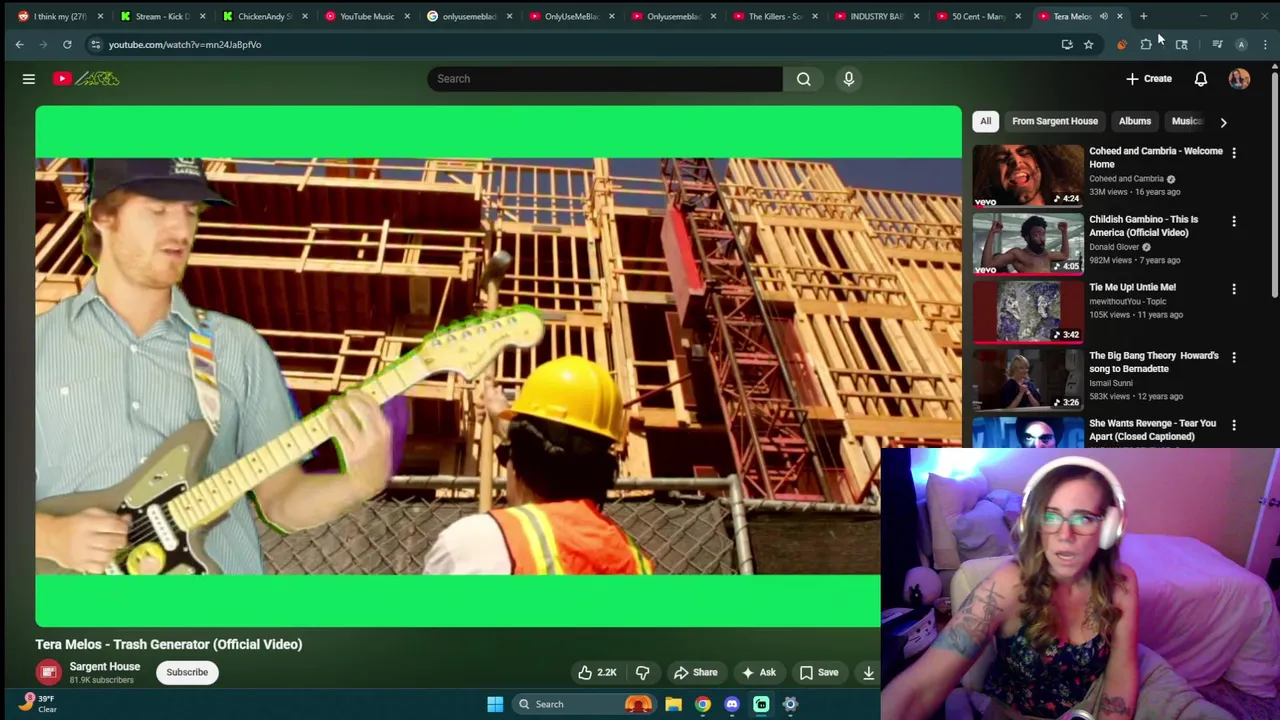Switch to the INDUSTRY BABY tab

pos(877,16)
